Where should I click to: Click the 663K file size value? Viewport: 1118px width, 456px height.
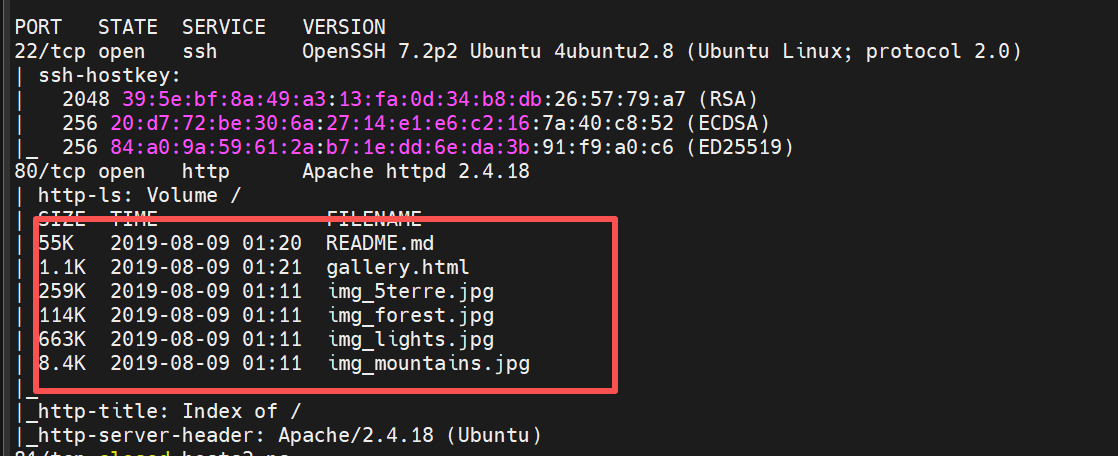pos(62,339)
